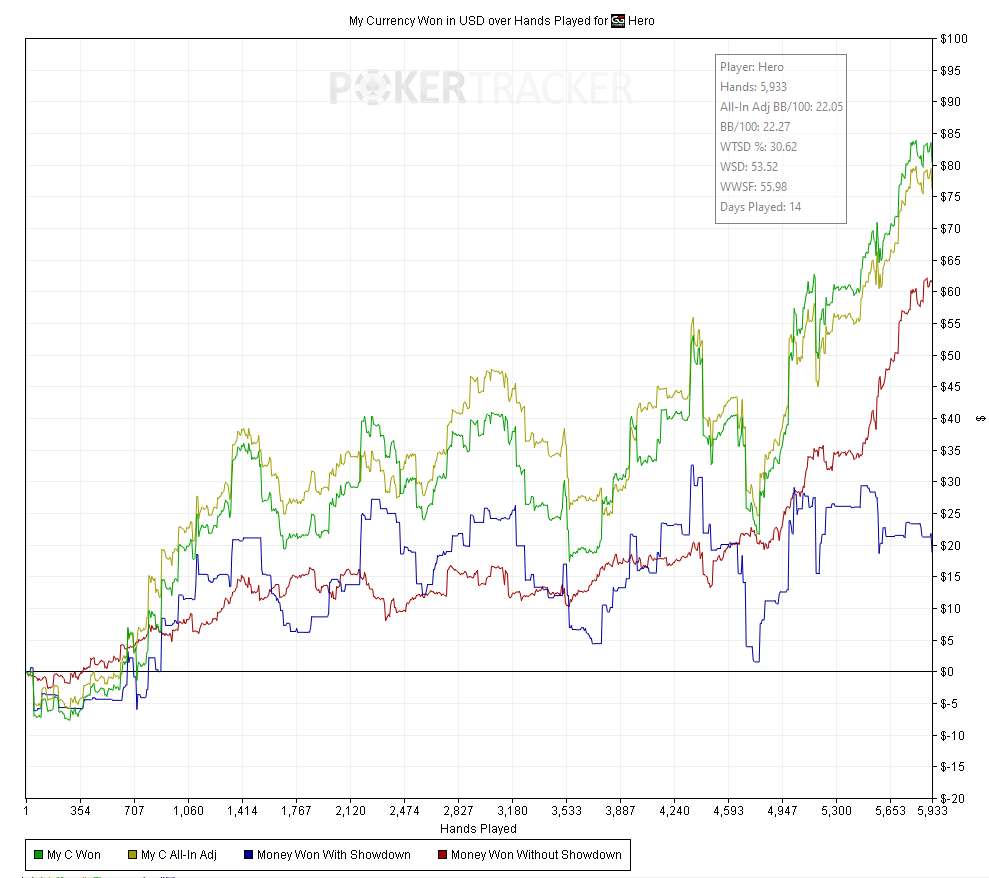
Task: Click the blue Money Won With Showdown swatch
Action: [x=249, y=855]
